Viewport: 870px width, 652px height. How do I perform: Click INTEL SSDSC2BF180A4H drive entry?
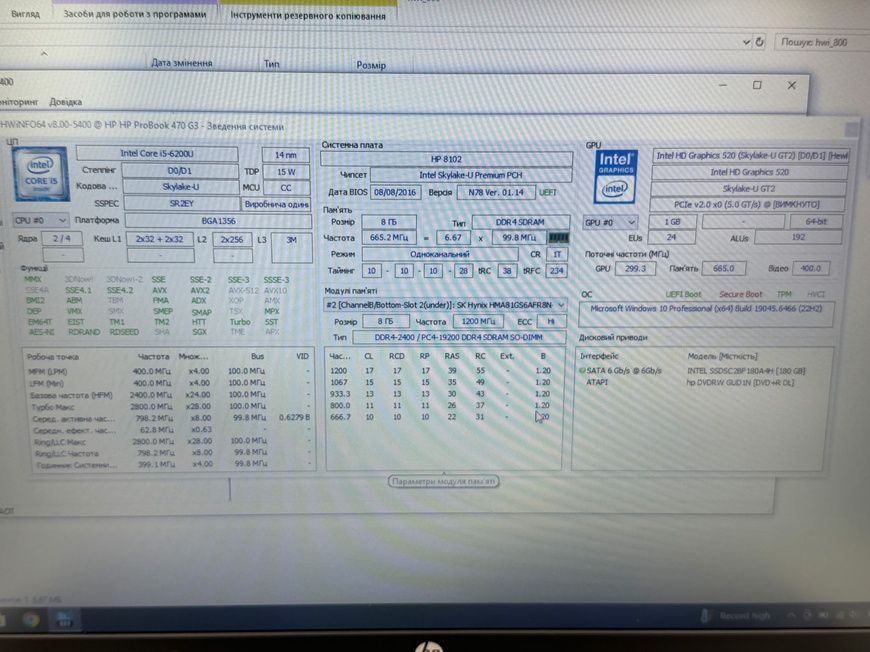tap(746, 371)
